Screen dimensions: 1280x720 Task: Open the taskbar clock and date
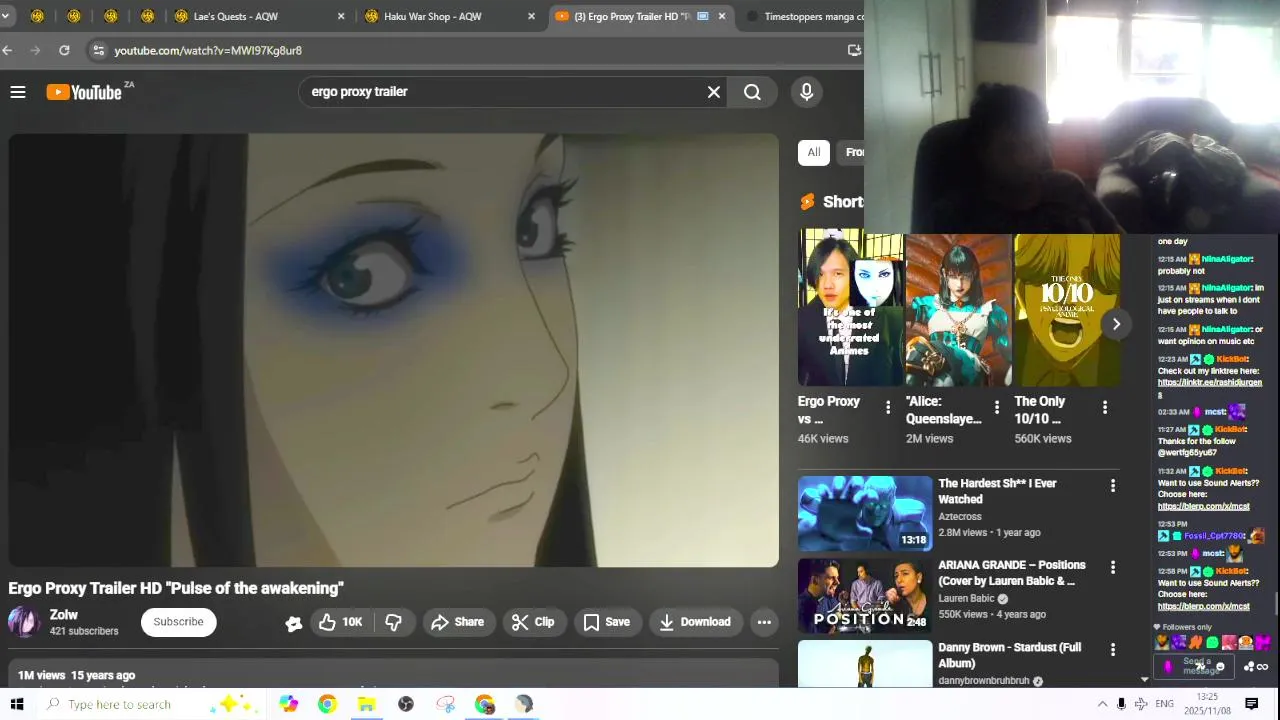point(1208,704)
